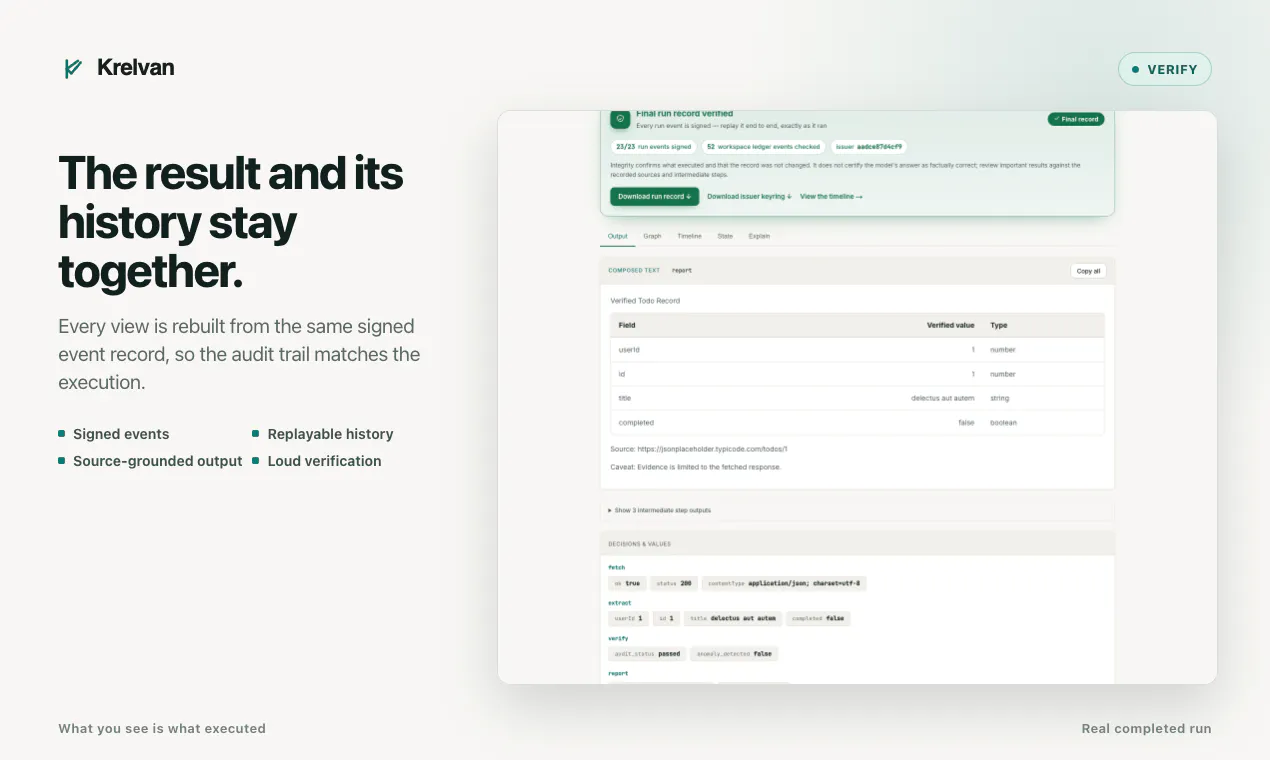Click the contentType application/json chip
1270x760 pixels.
coord(784,583)
